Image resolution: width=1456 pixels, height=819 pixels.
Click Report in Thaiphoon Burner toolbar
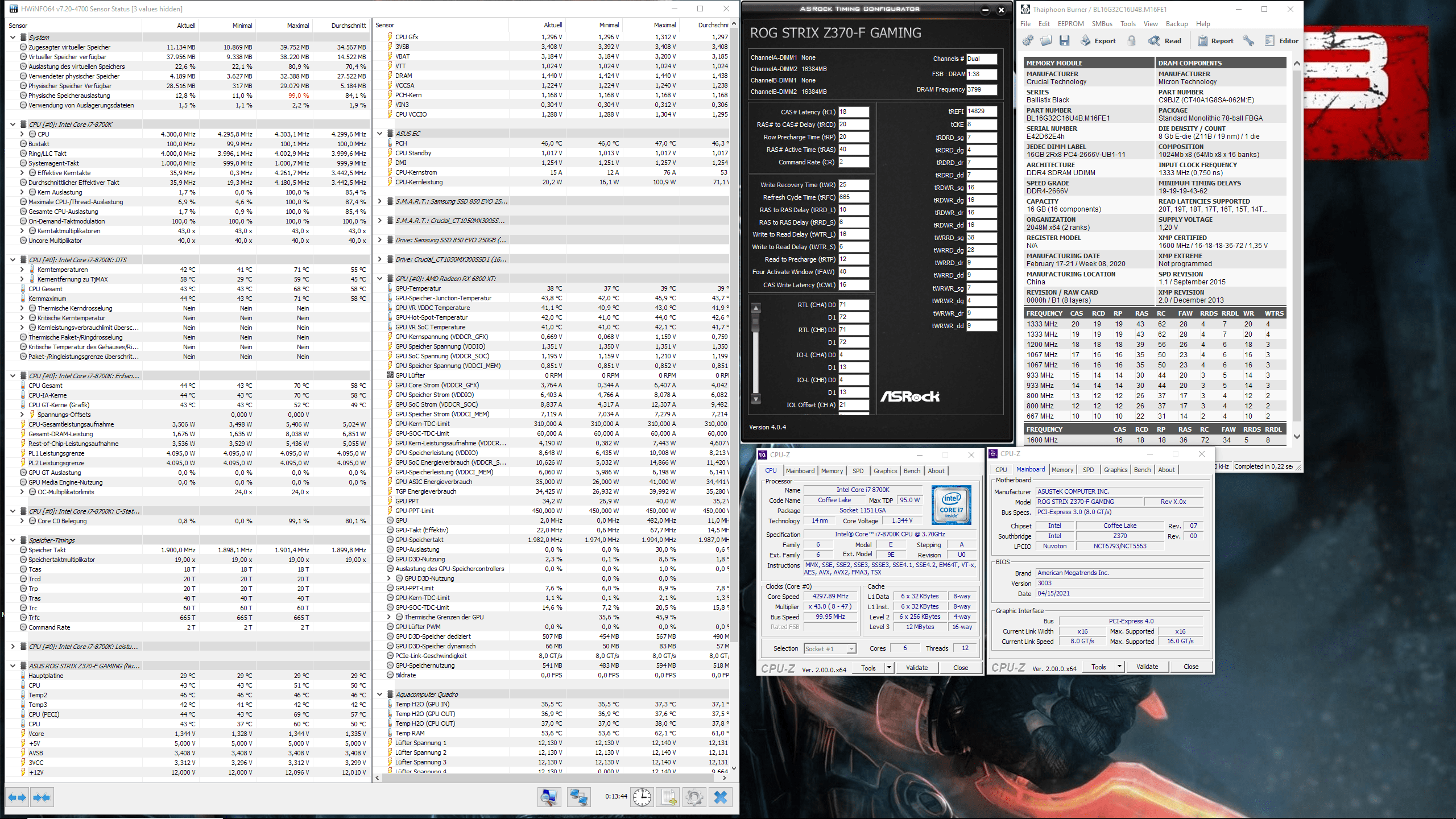click(1215, 41)
